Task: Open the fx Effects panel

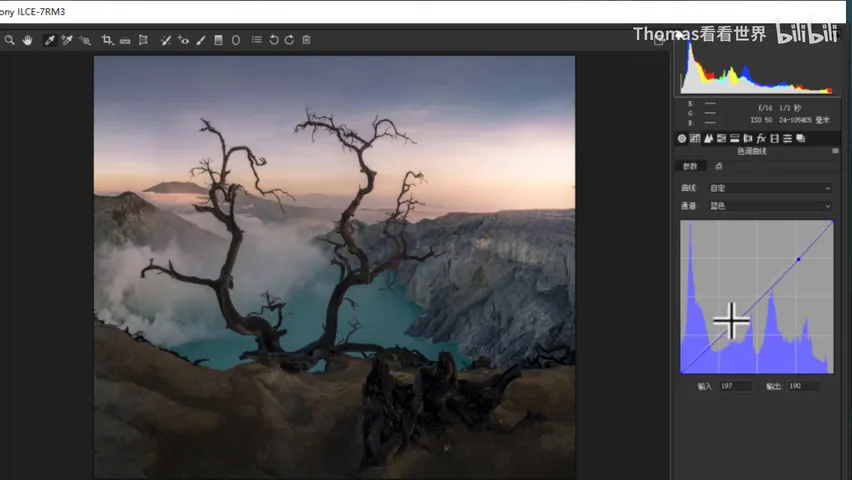Action: [761, 139]
